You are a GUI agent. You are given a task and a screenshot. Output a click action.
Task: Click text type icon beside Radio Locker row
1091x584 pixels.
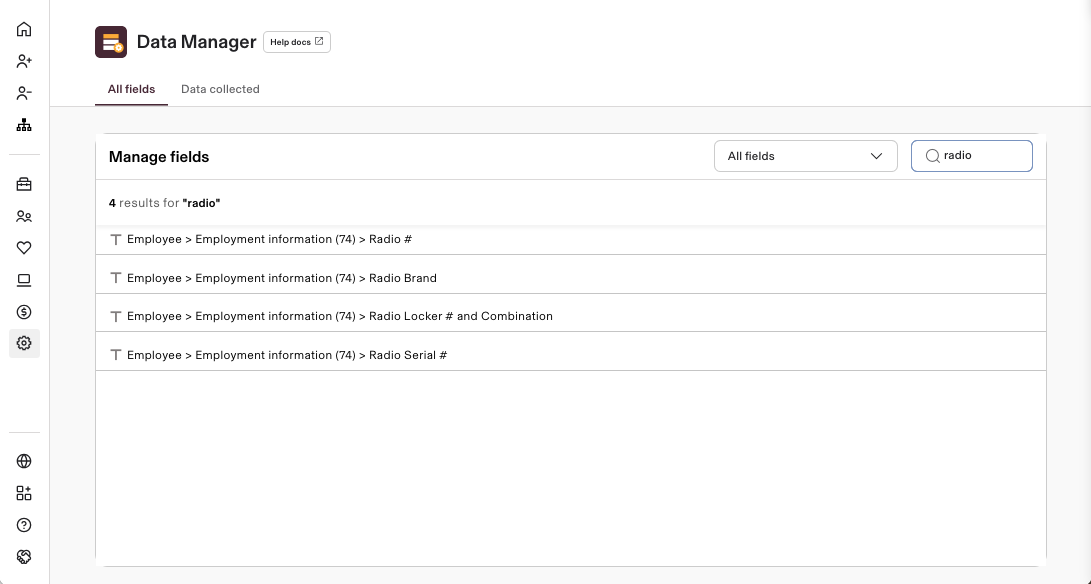click(x=116, y=316)
